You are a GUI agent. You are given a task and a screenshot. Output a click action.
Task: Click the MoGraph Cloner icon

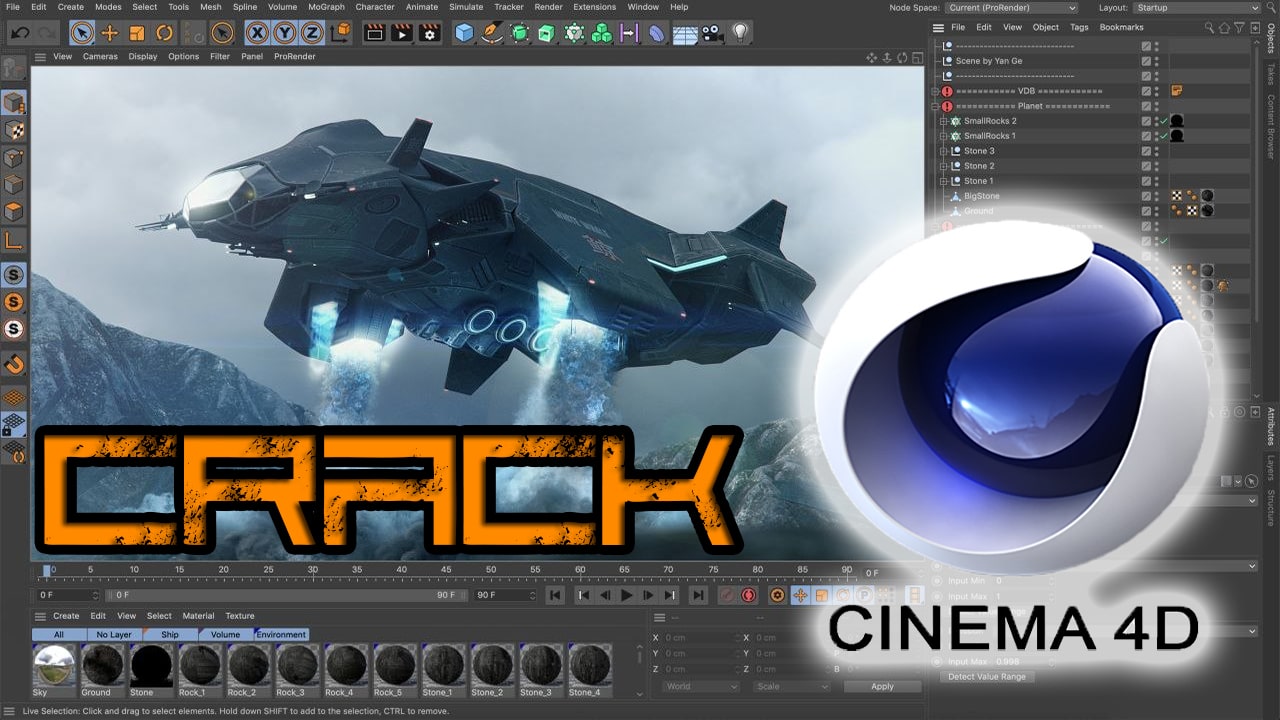pos(574,33)
